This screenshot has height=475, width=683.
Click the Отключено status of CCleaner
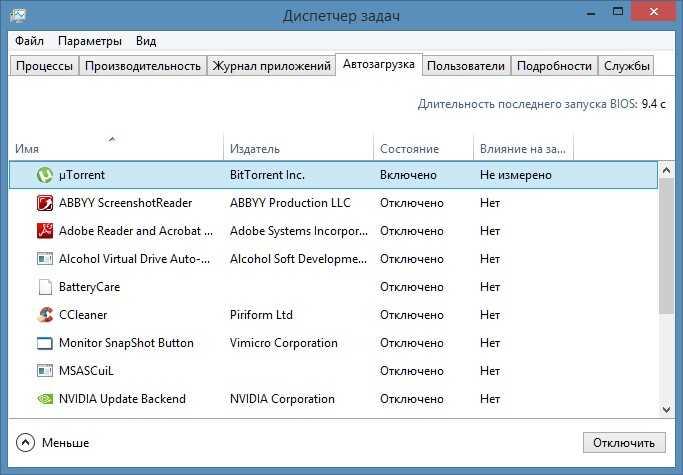(x=412, y=315)
